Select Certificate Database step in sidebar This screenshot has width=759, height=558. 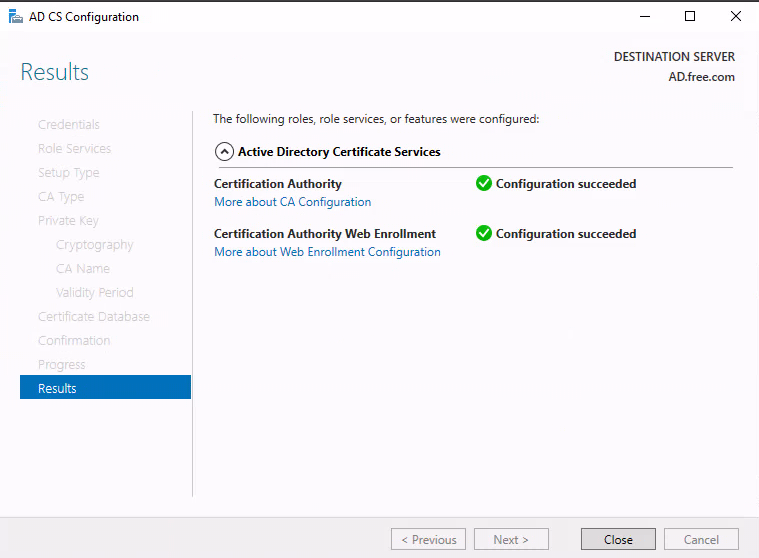click(94, 317)
